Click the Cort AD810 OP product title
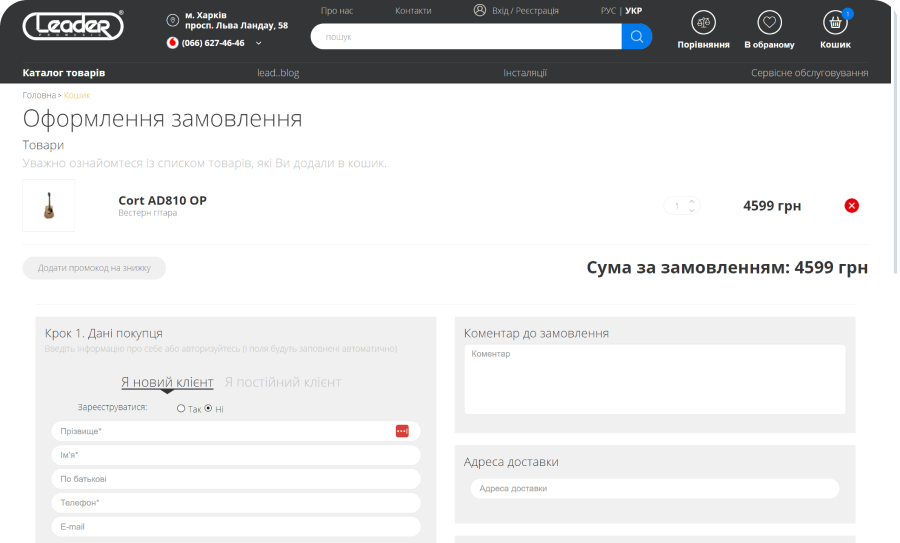The width and height of the screenshot is (900, 543). pyautogui.click(x=162, y=200)
